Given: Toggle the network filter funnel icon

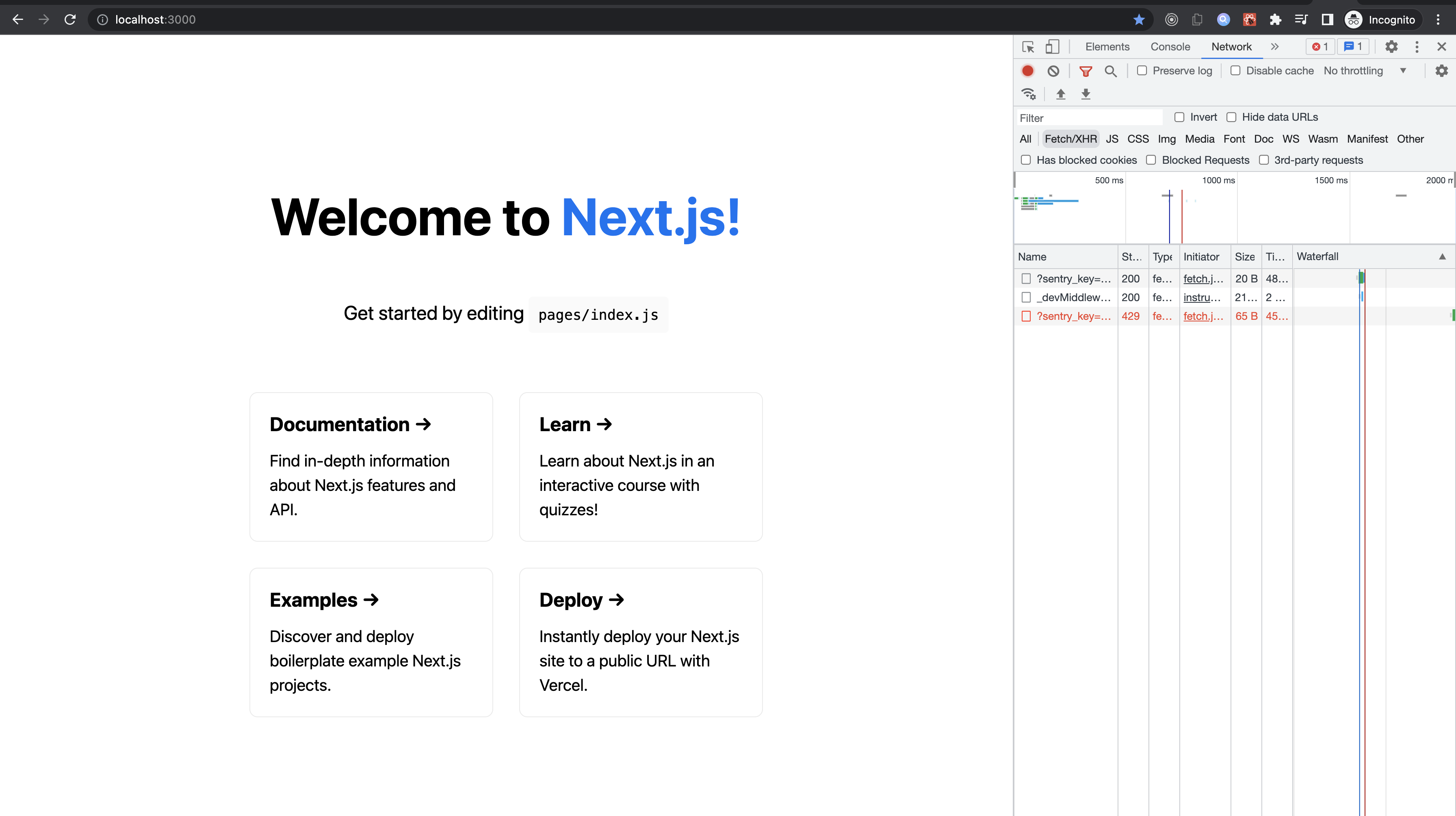Looking at the screenshot, I should (1085, 71).
